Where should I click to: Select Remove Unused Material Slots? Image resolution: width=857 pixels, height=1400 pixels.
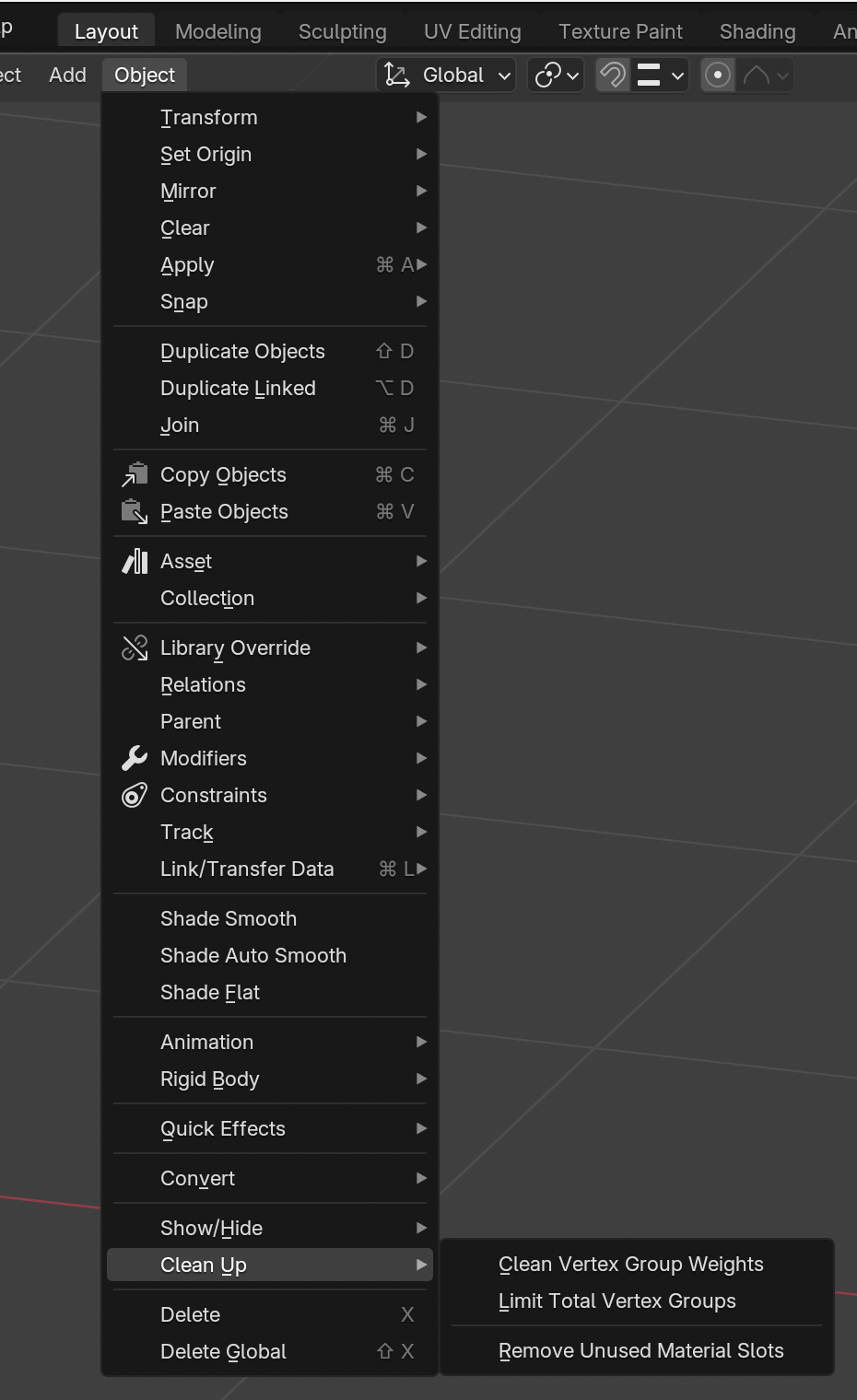tap(640, 1351)
